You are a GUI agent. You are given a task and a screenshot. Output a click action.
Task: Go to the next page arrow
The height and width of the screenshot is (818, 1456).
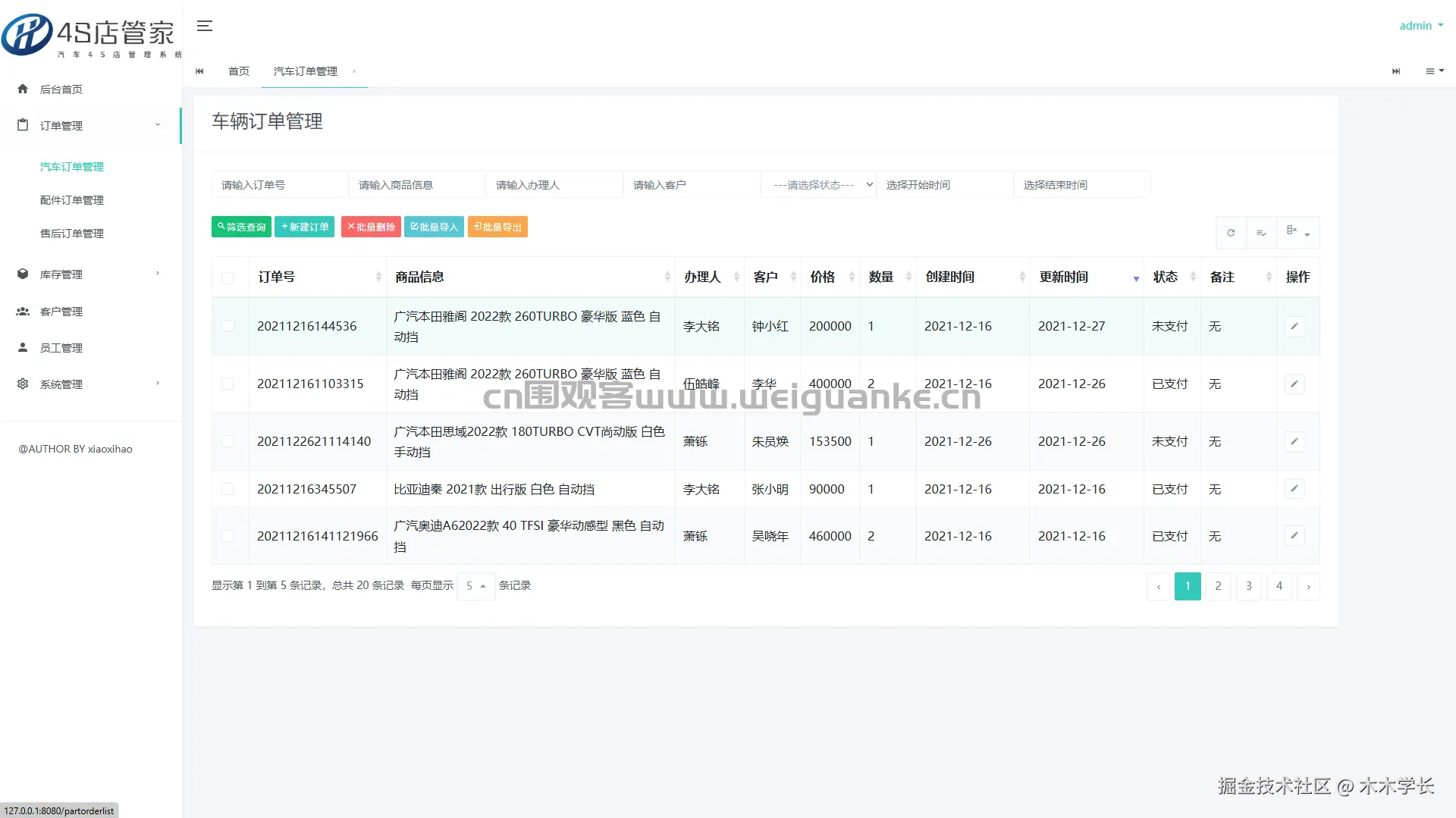pyautogui.click(x=1308, y=586)
